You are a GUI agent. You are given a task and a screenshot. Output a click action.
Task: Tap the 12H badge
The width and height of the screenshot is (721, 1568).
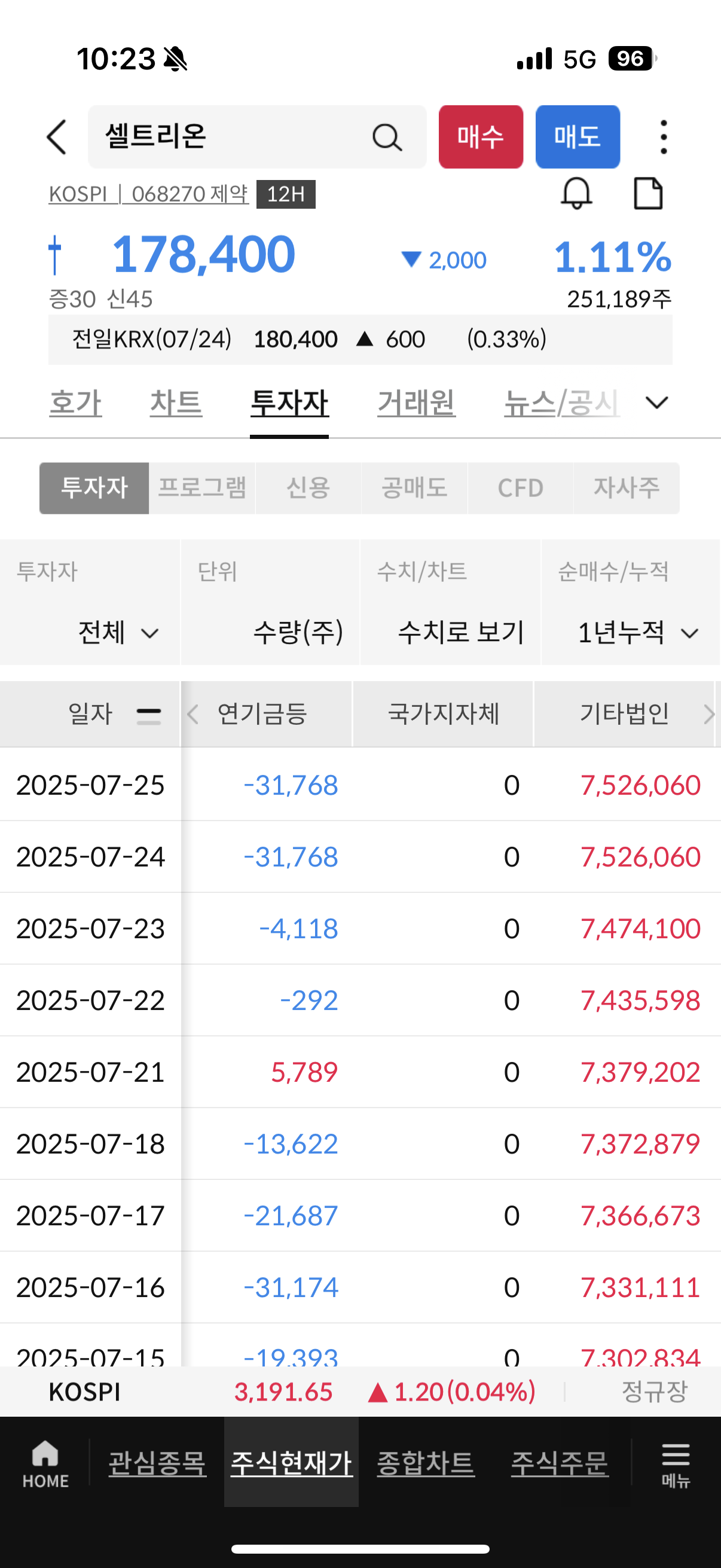pyautogui.click(x=286, y=194)
